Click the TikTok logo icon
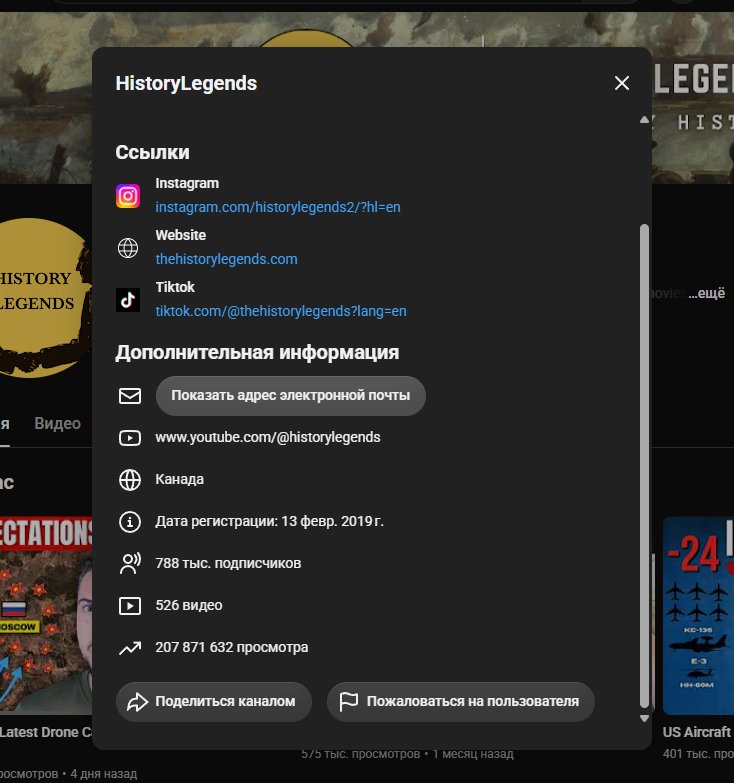This screenshot has width=734, height=783. tap(128, 300)
